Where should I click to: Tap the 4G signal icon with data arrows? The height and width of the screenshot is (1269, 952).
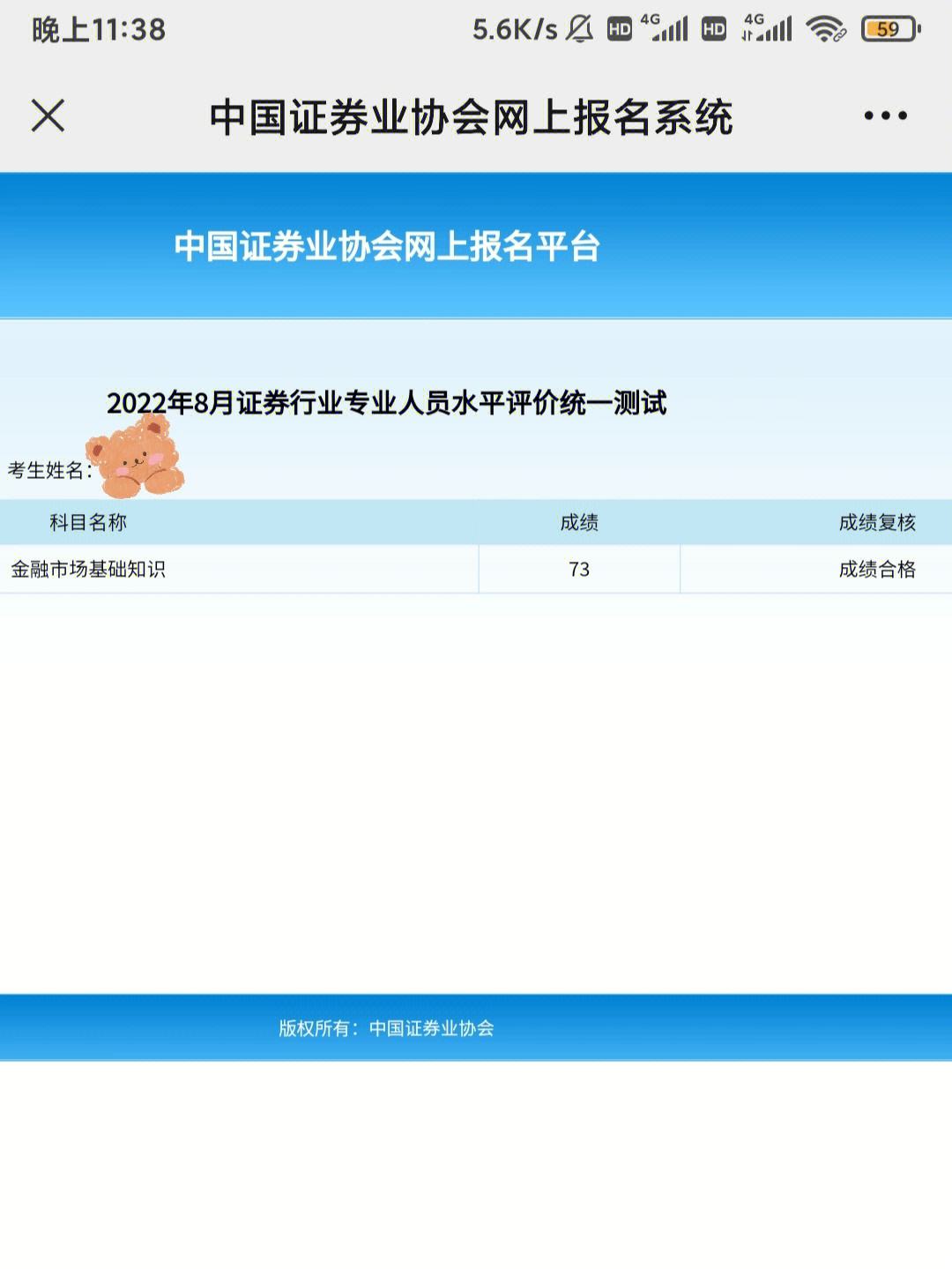coord(766,29)
